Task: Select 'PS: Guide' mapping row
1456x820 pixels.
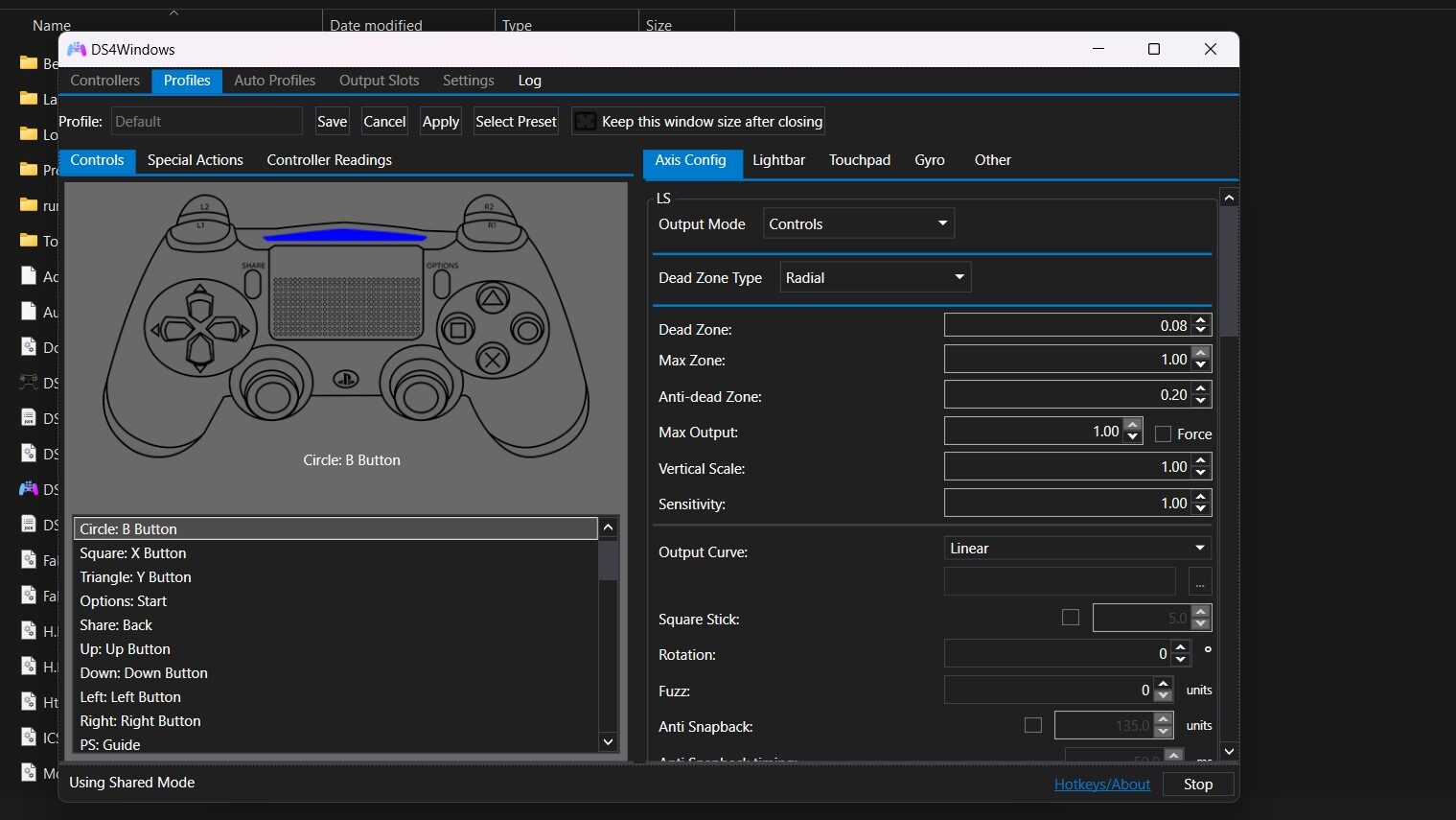Action: 335,744
